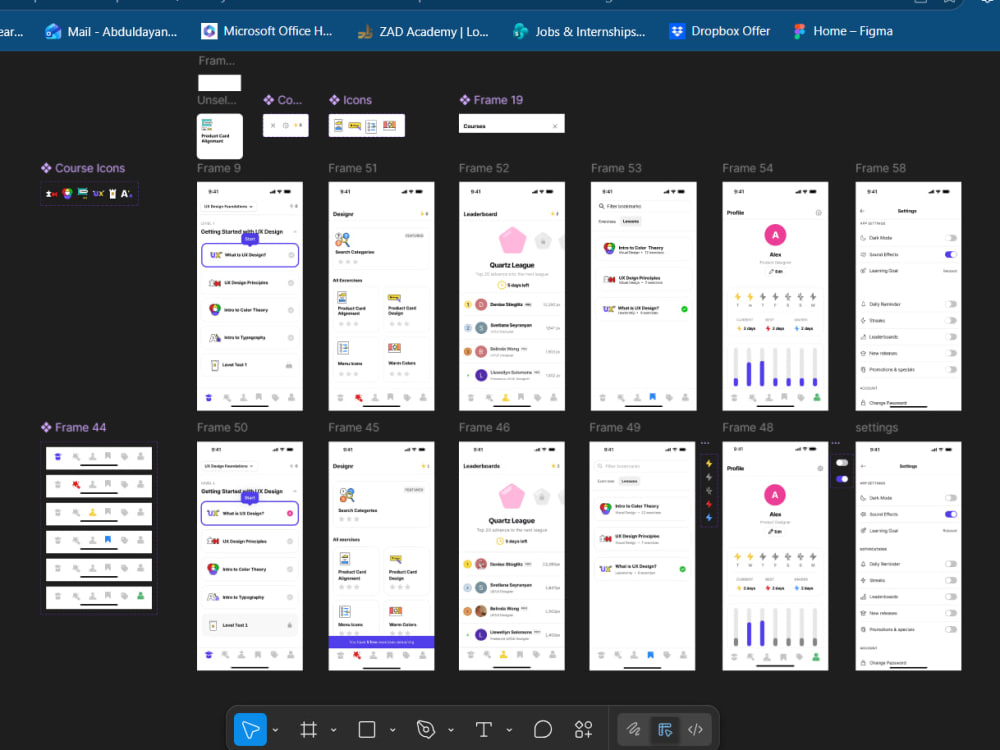Open the Microsoft Office bookmark
Viewport: 1000px width, 750px height.
point(267,31)
